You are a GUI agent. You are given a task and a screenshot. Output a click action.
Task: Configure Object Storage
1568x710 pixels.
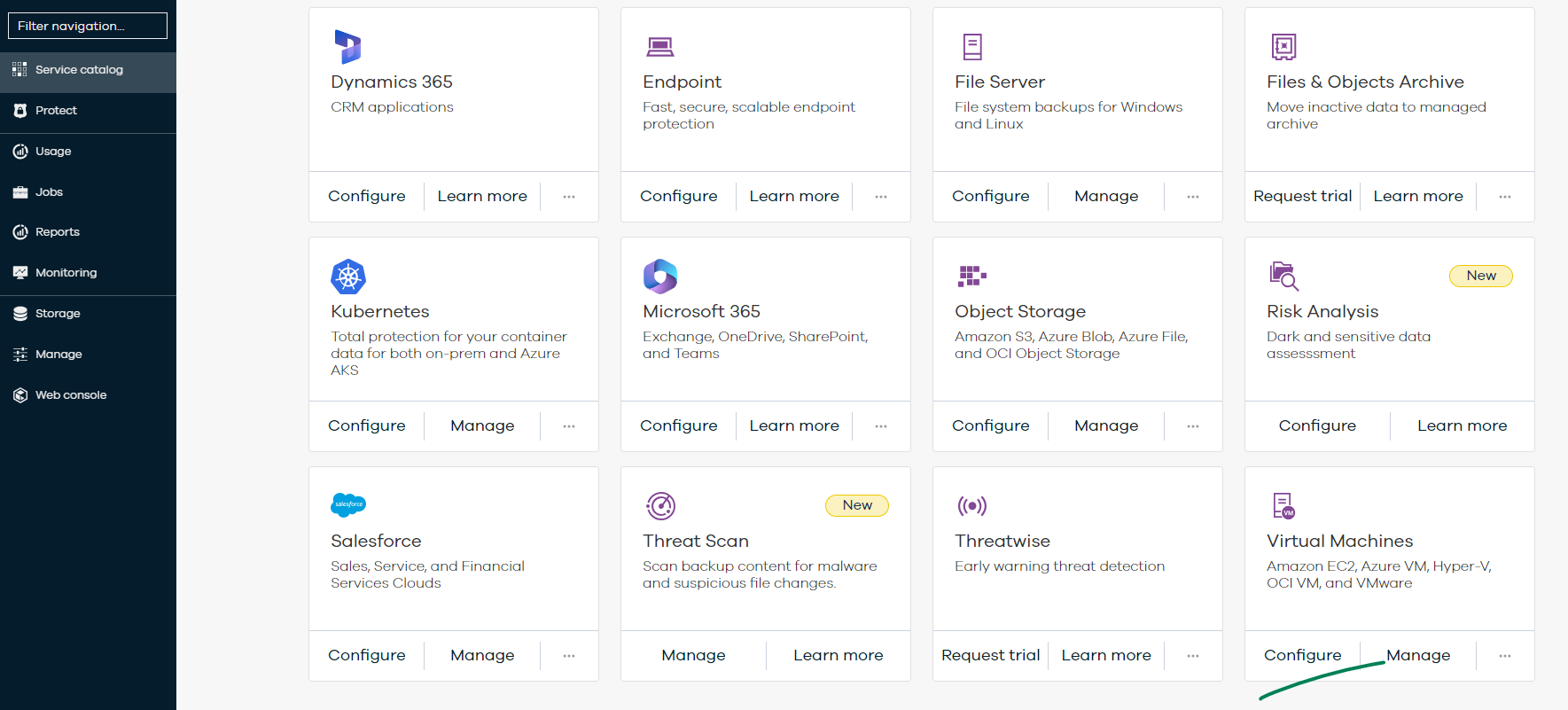pyautogui.click(x=991, y=426)
